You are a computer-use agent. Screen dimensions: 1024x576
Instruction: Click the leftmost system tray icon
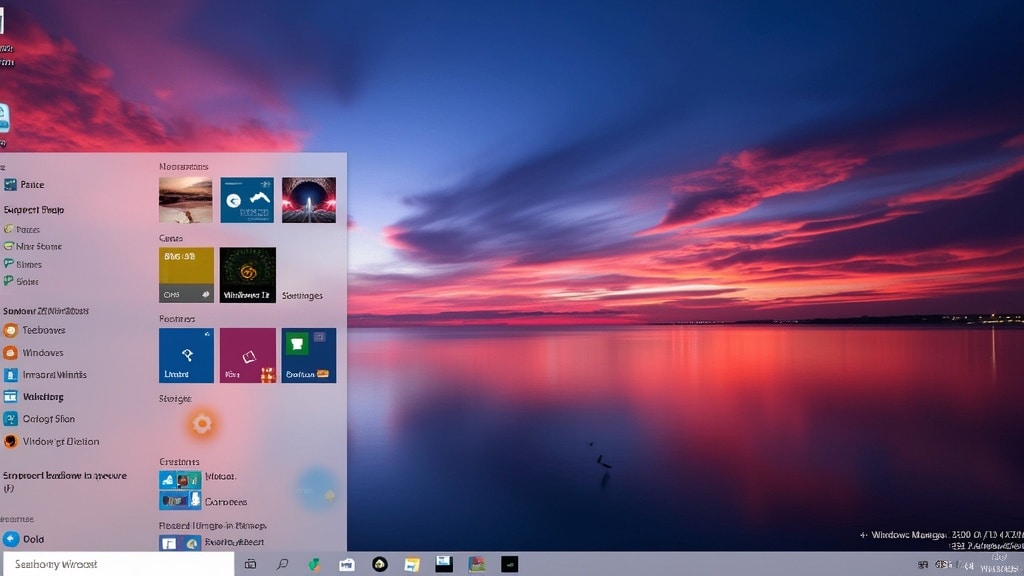point(923,565)
